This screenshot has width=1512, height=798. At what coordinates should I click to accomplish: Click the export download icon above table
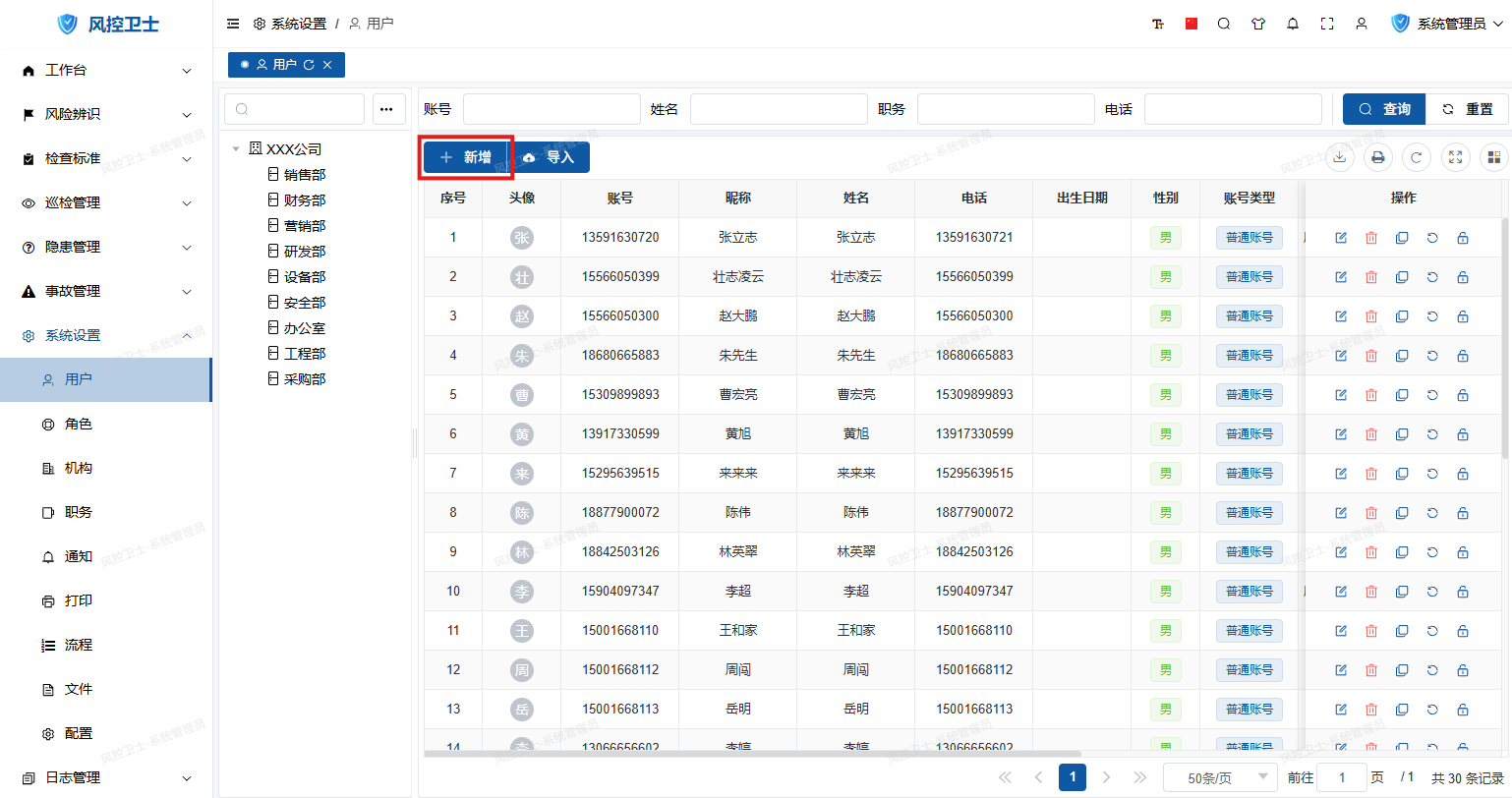tap(1340, 157)
